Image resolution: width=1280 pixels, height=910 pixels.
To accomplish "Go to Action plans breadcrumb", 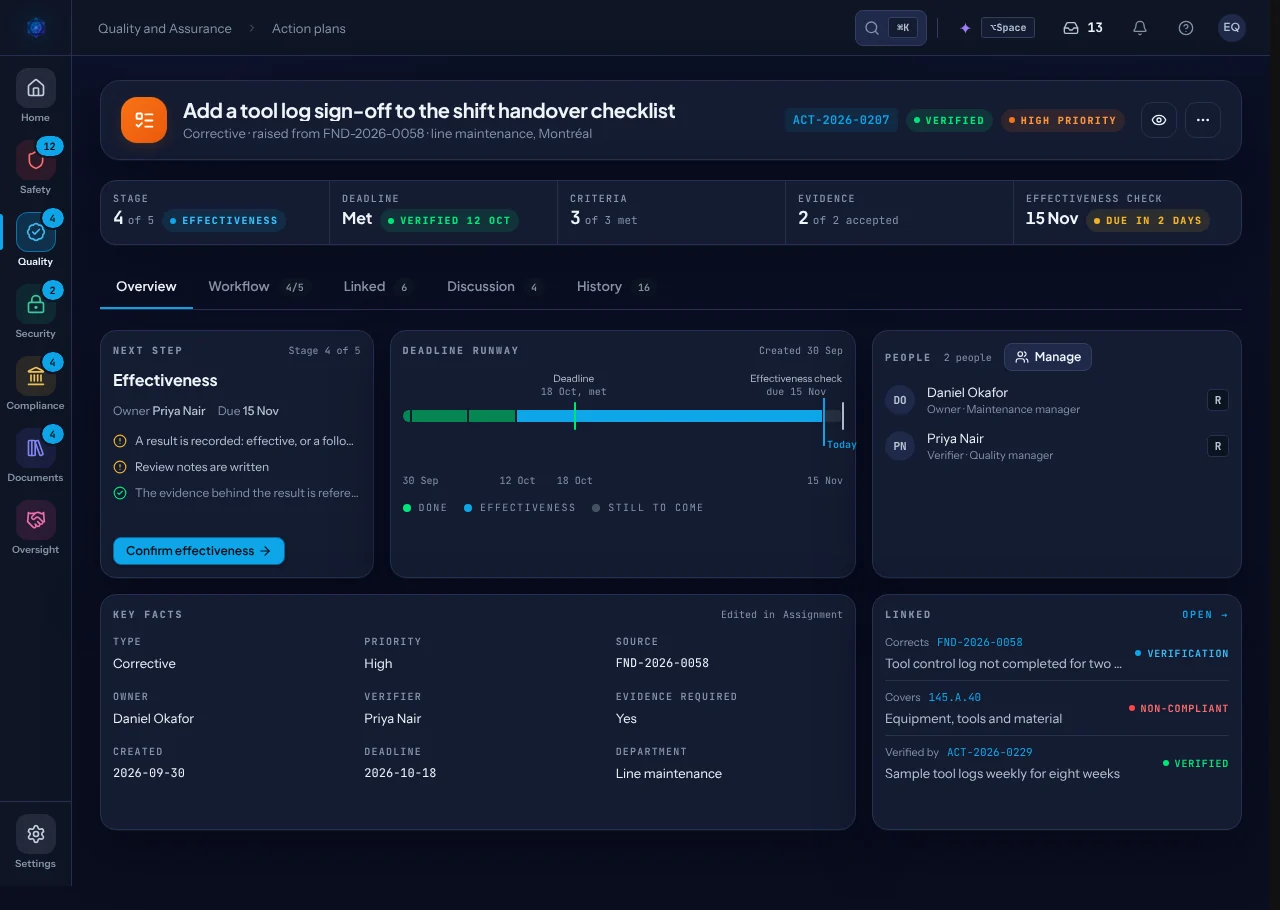I will [309, 28].
